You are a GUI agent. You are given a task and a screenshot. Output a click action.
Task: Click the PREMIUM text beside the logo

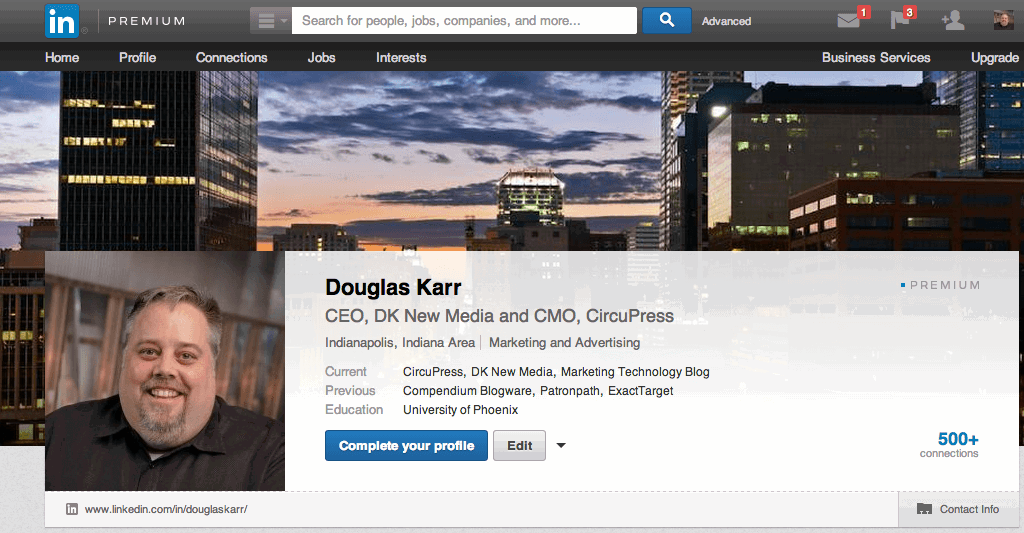point(146,21)
